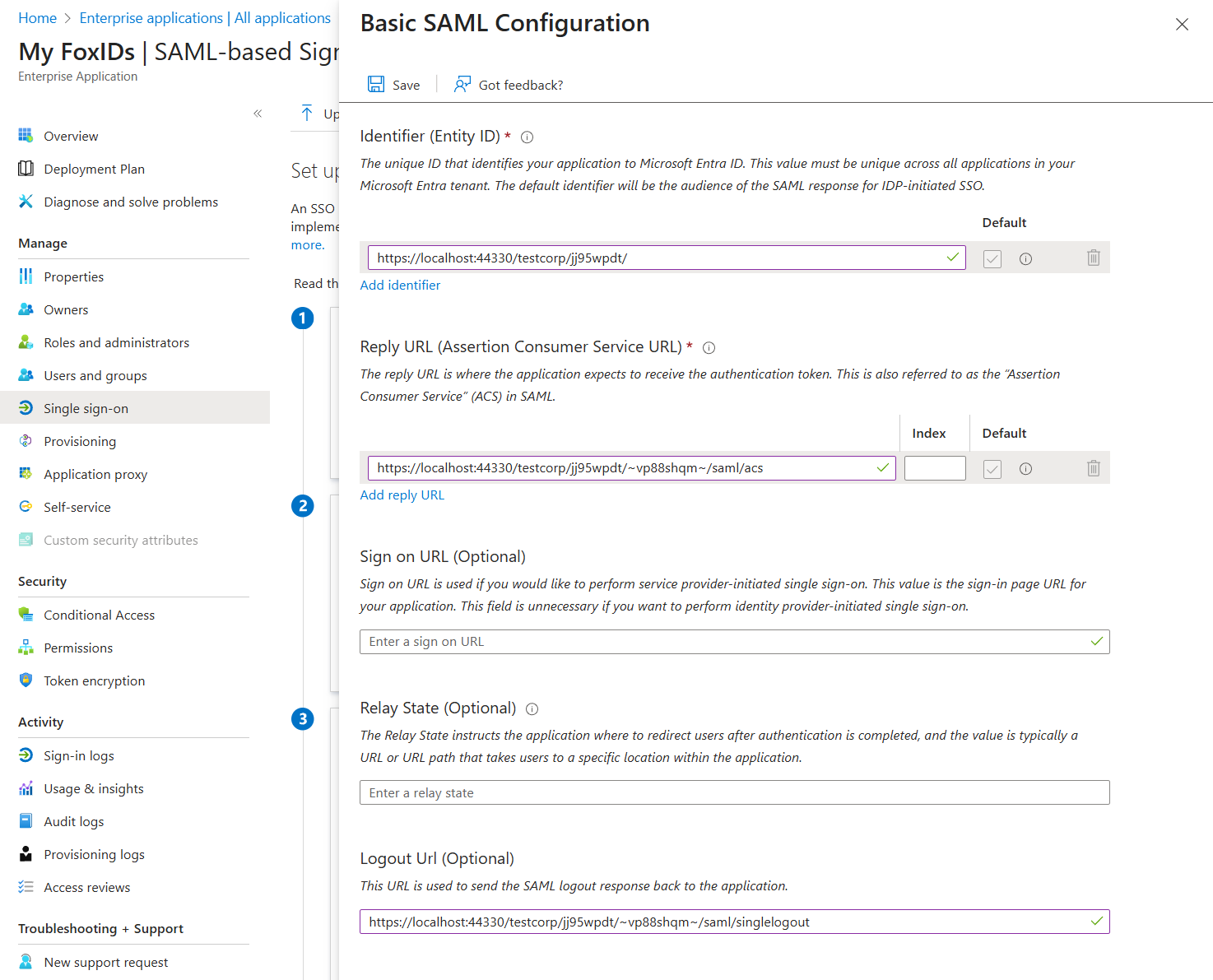Open the Got feedback form
The height and width of the screenshot is (980, 1213).
[508, 84]
